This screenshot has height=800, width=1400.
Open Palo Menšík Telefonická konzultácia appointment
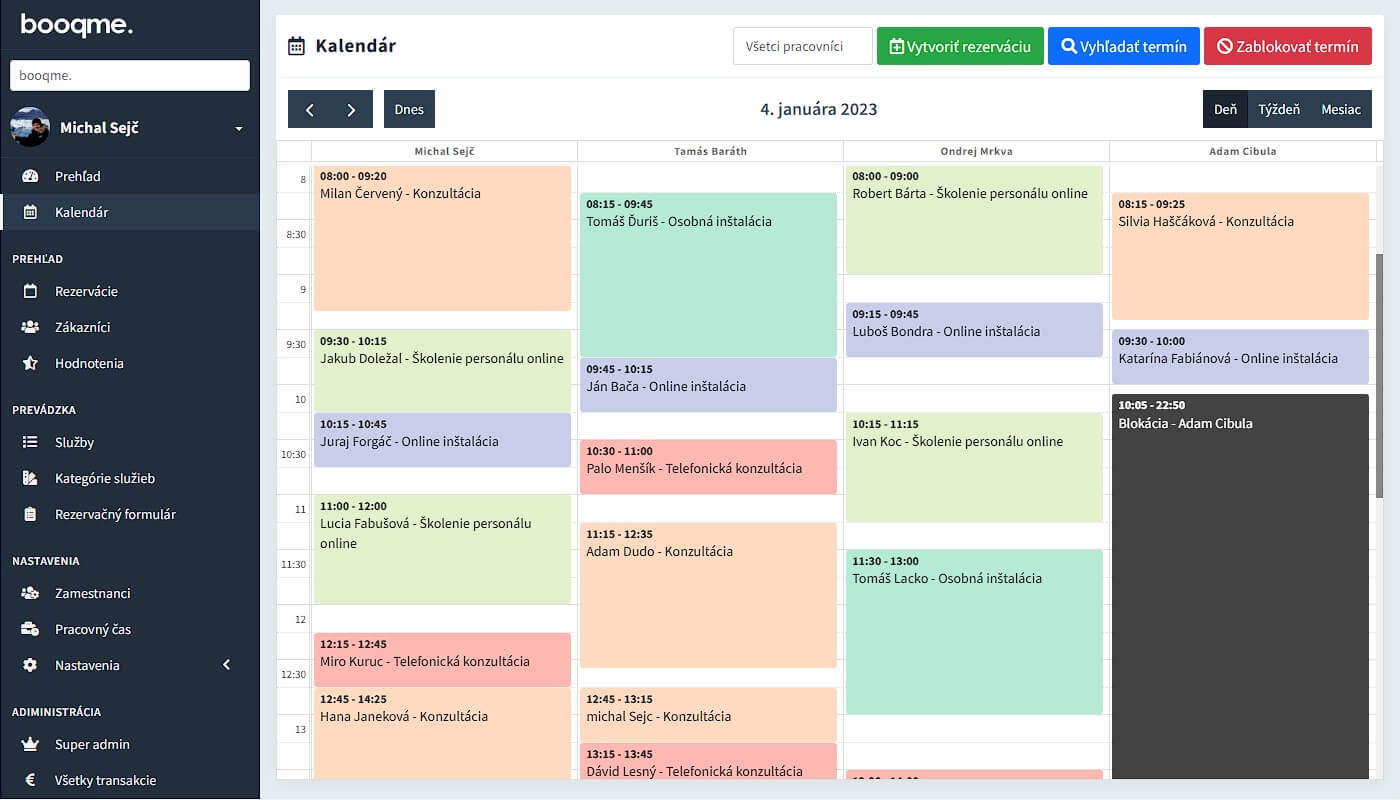tap(708, 467)
